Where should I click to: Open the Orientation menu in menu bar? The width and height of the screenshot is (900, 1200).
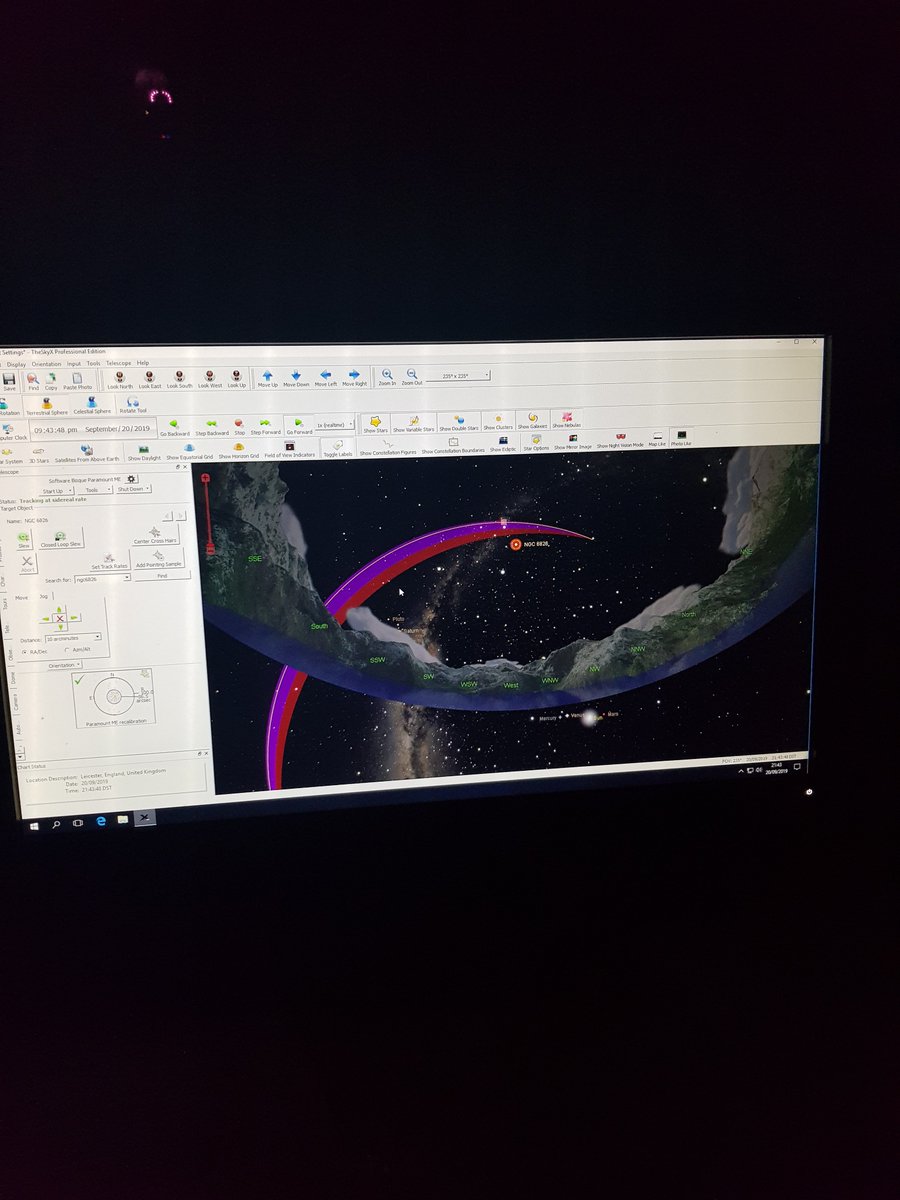pos(46,364)
